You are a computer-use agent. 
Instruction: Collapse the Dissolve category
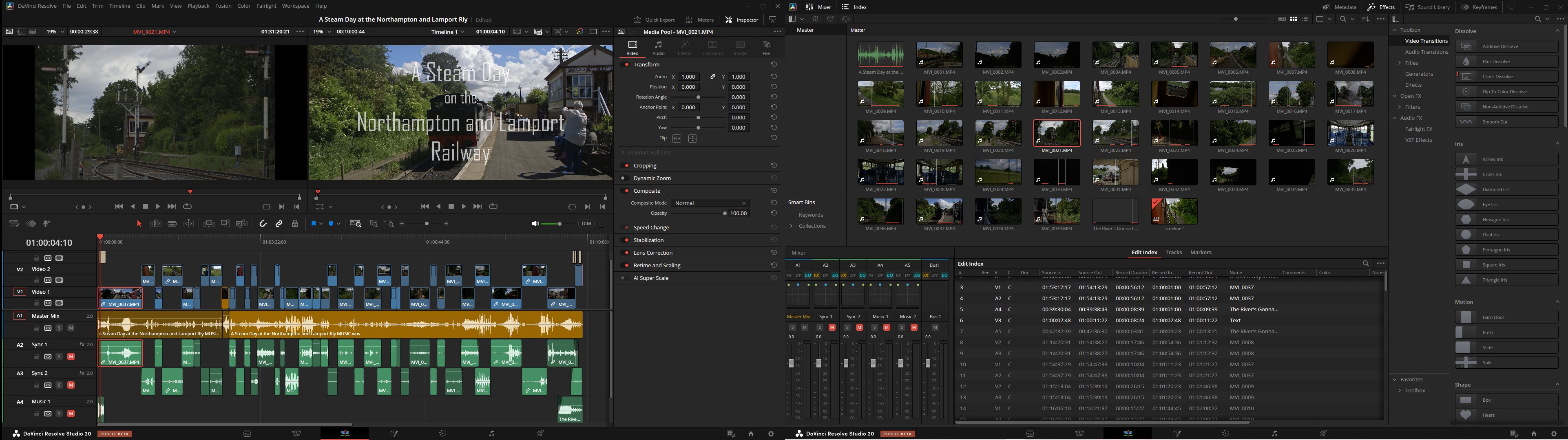[x=1558, y=31]
